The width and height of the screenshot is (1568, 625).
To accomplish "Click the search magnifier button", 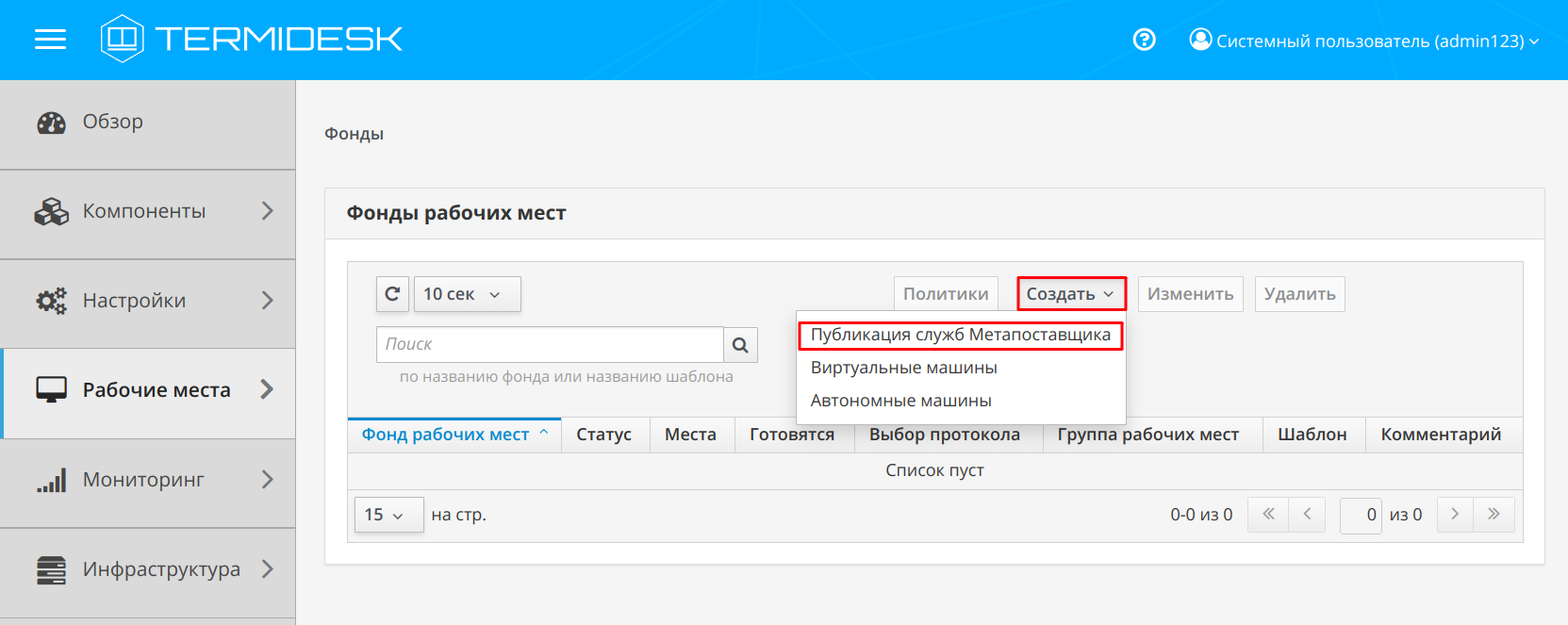I will coord(740,345).
